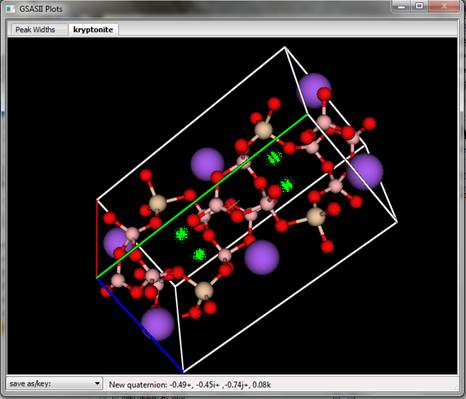This screenshot has height=399, width=466.
Task: Select the lowest purple atom near the blue axis
Action: 157,324
